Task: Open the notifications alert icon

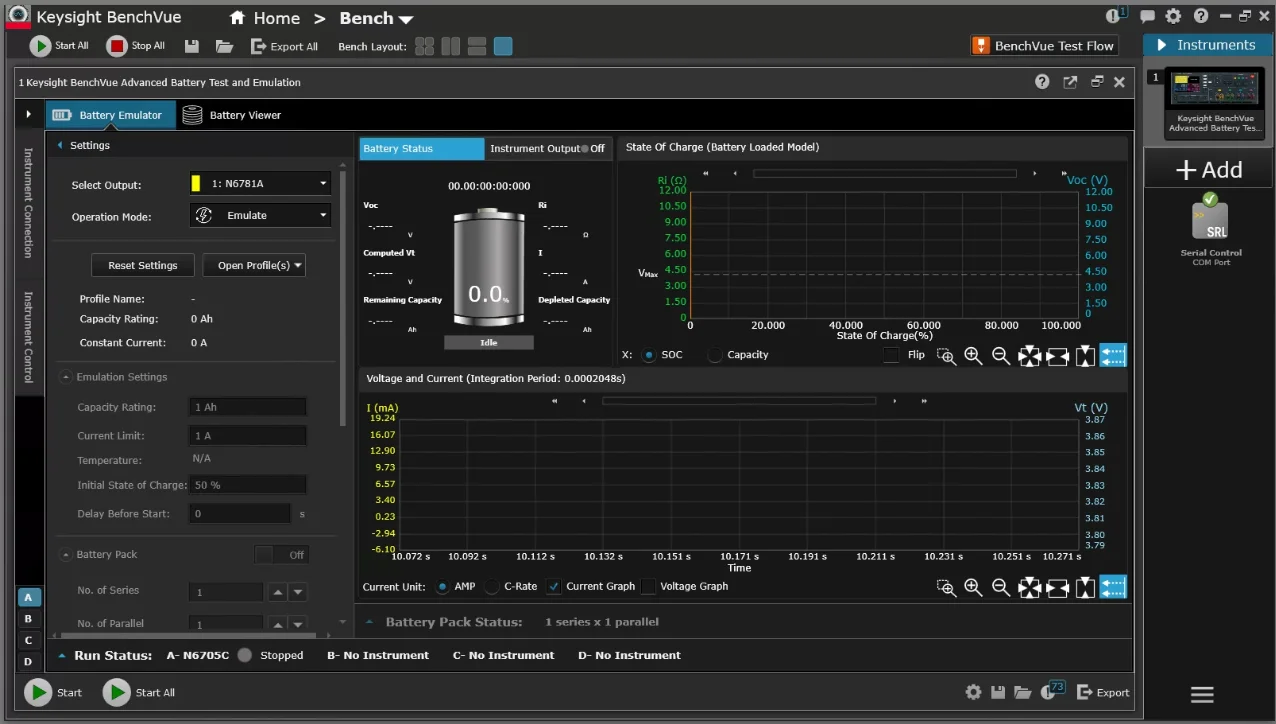Action: click(1115, 16)
